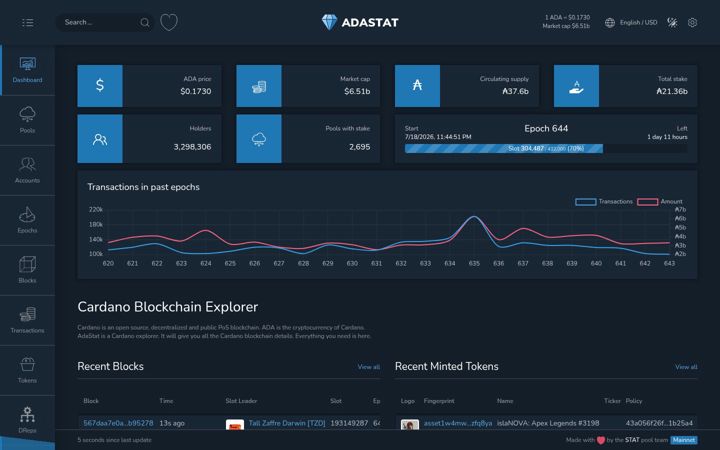
Task: Open favorites via the heart icon
Action: click(x=169, y=22)
